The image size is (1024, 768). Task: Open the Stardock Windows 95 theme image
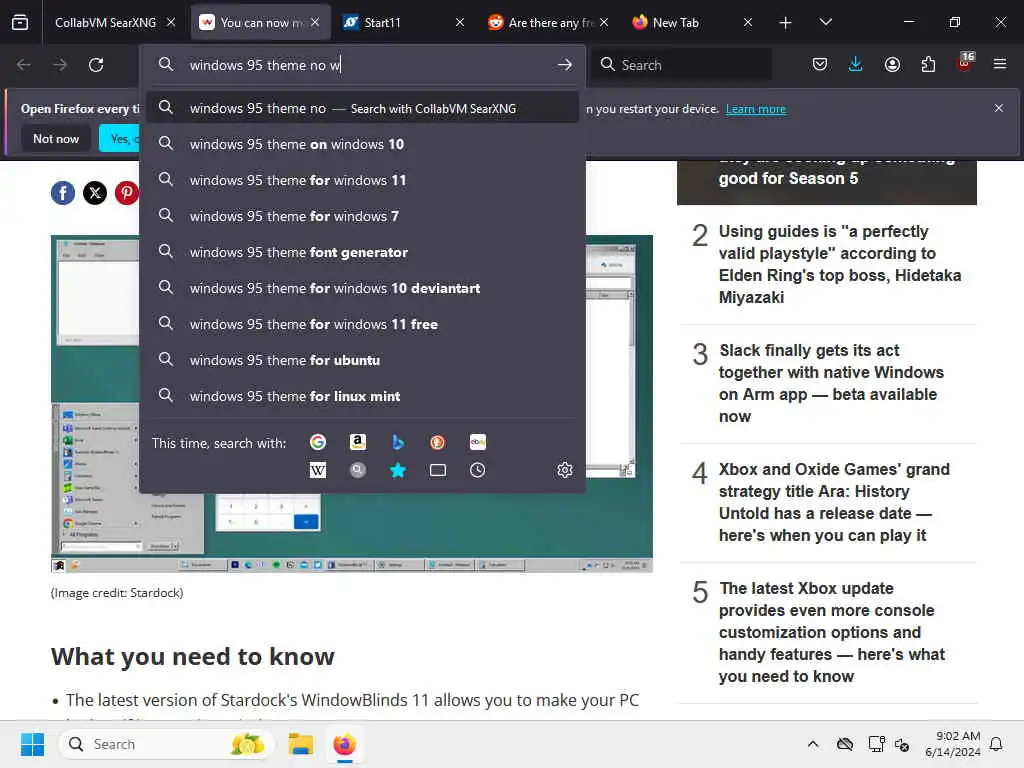point(351,404)
